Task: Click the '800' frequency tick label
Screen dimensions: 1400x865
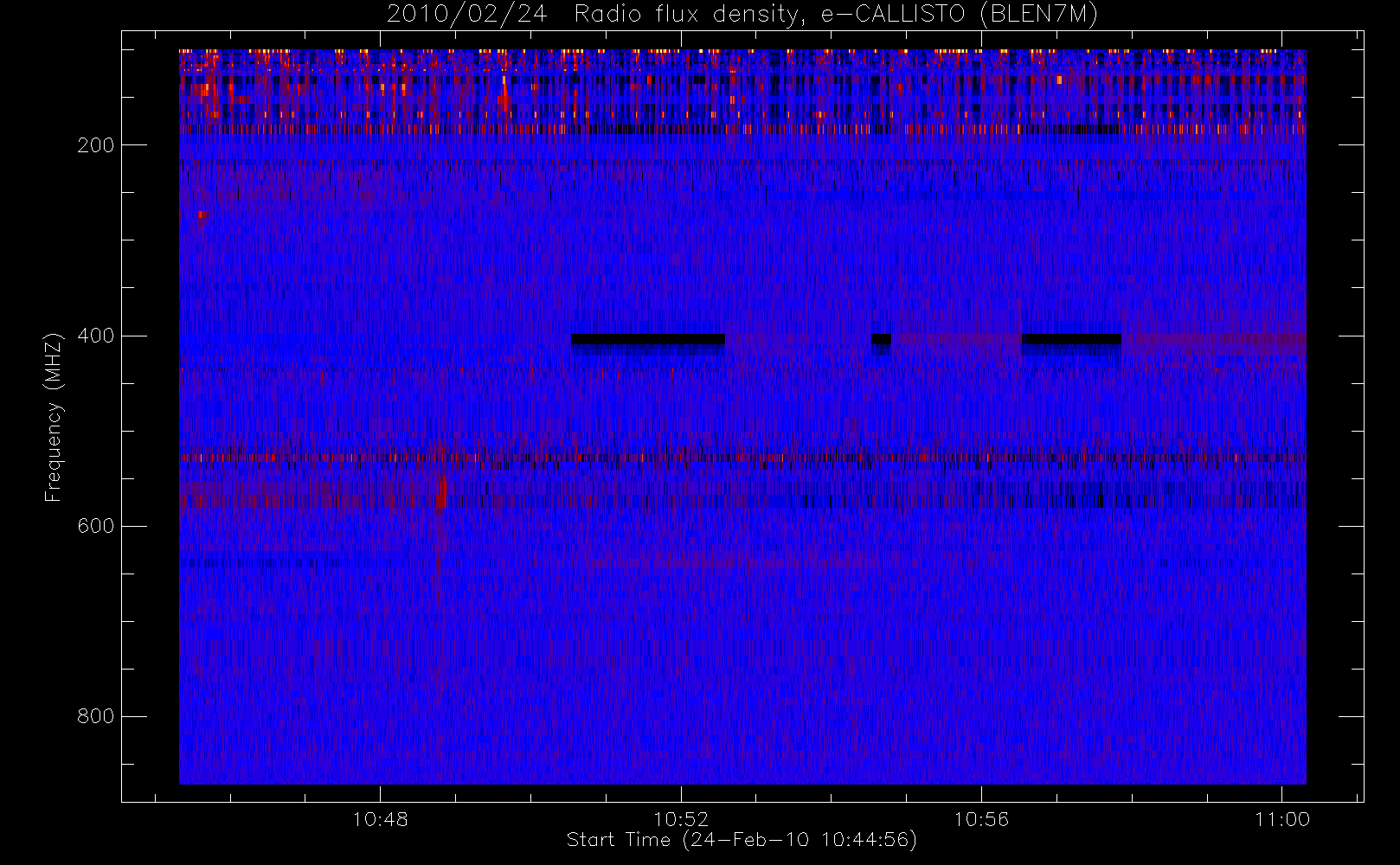Action: [96, 716]
